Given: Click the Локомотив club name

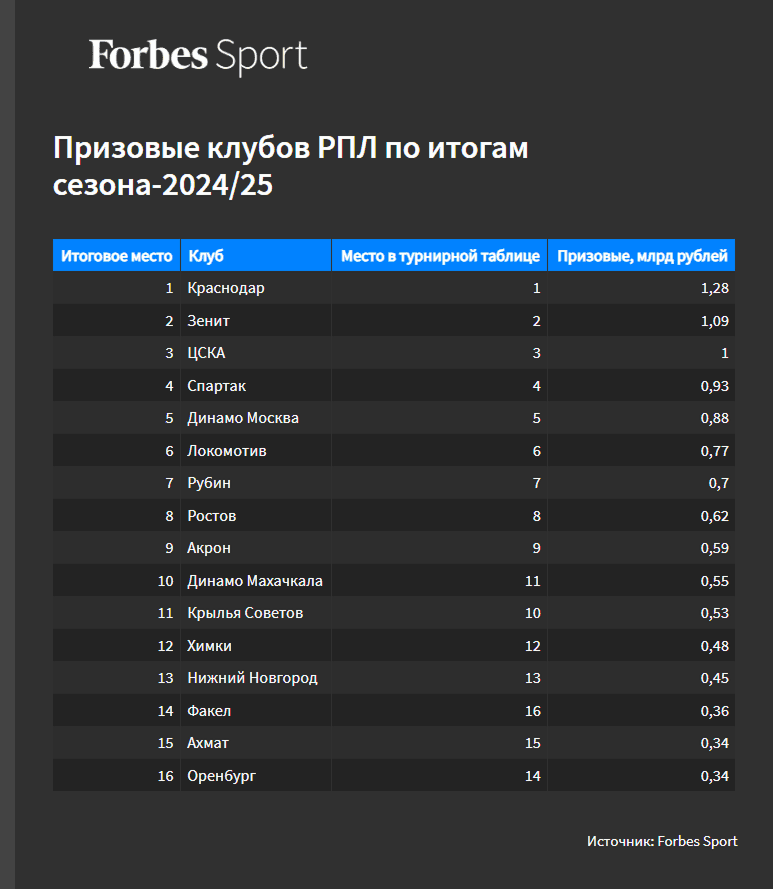Looking at the screenshot, I should coord(227,451).
